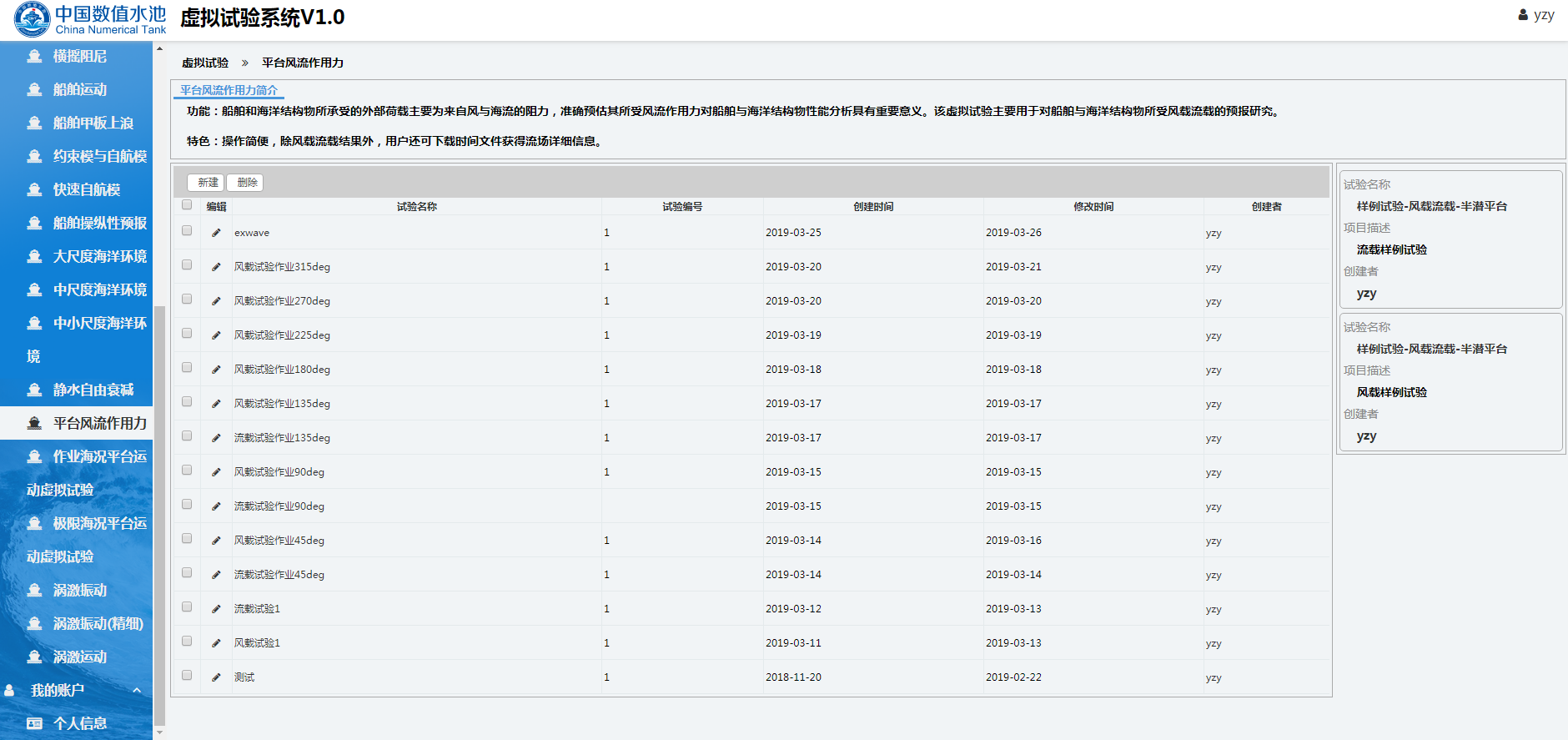This screenshot has width=1568, height=740.
Task: Click the edit pencil for exwave row
Action: (216, 233)
